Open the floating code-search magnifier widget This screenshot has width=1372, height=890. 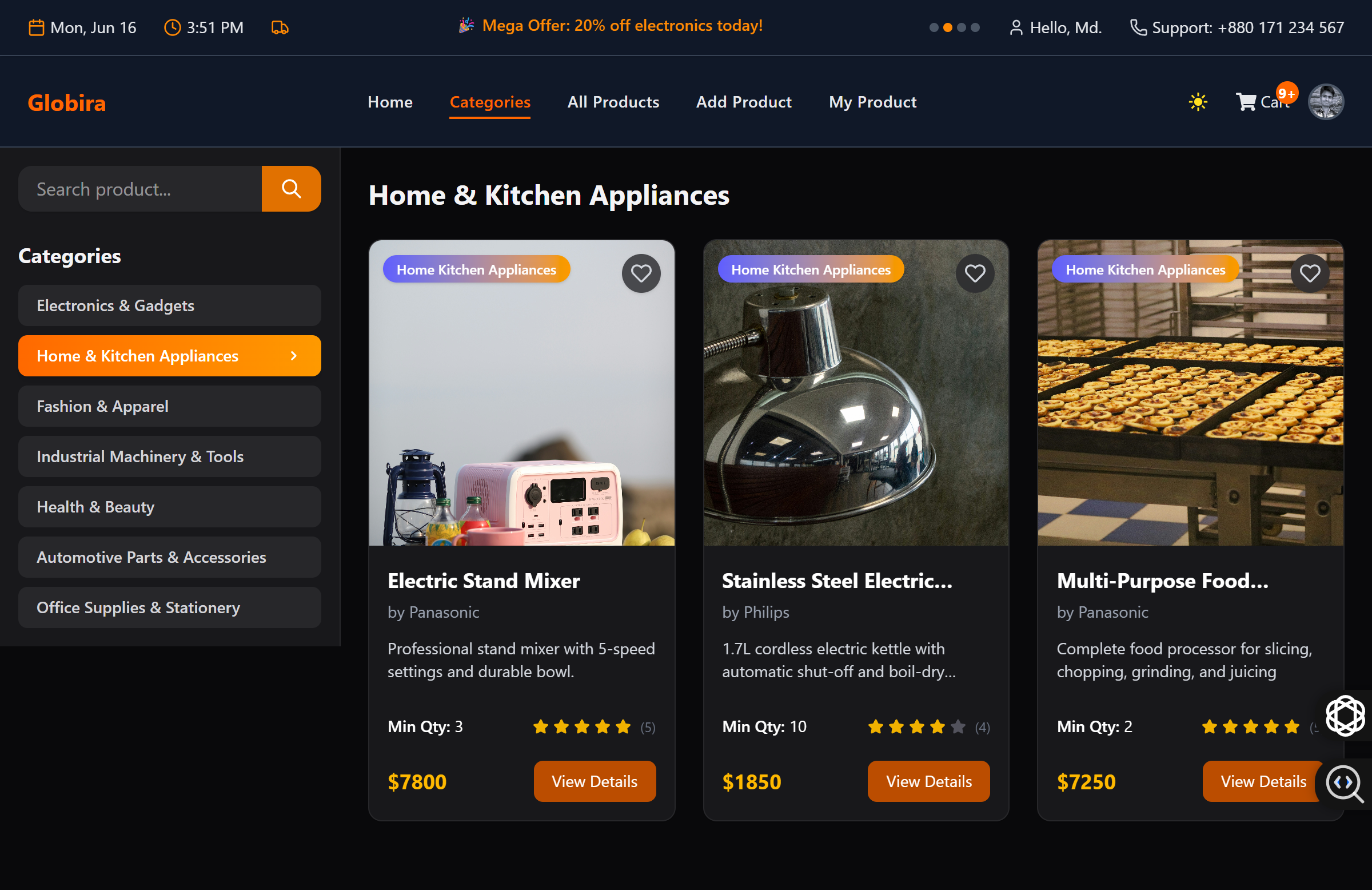[x=1345, y=783]
